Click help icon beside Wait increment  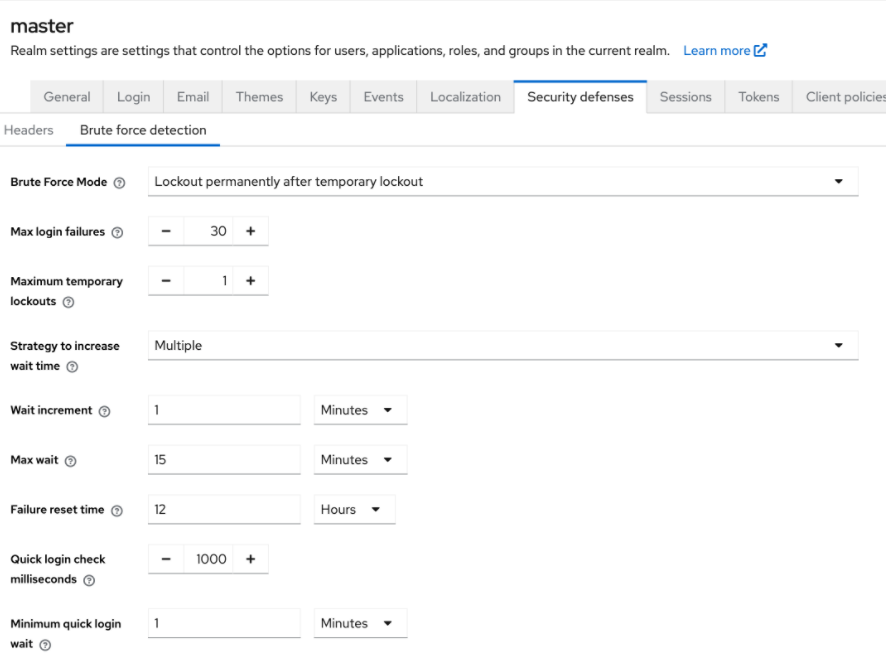pyautogui.click(x=105, y=411)
